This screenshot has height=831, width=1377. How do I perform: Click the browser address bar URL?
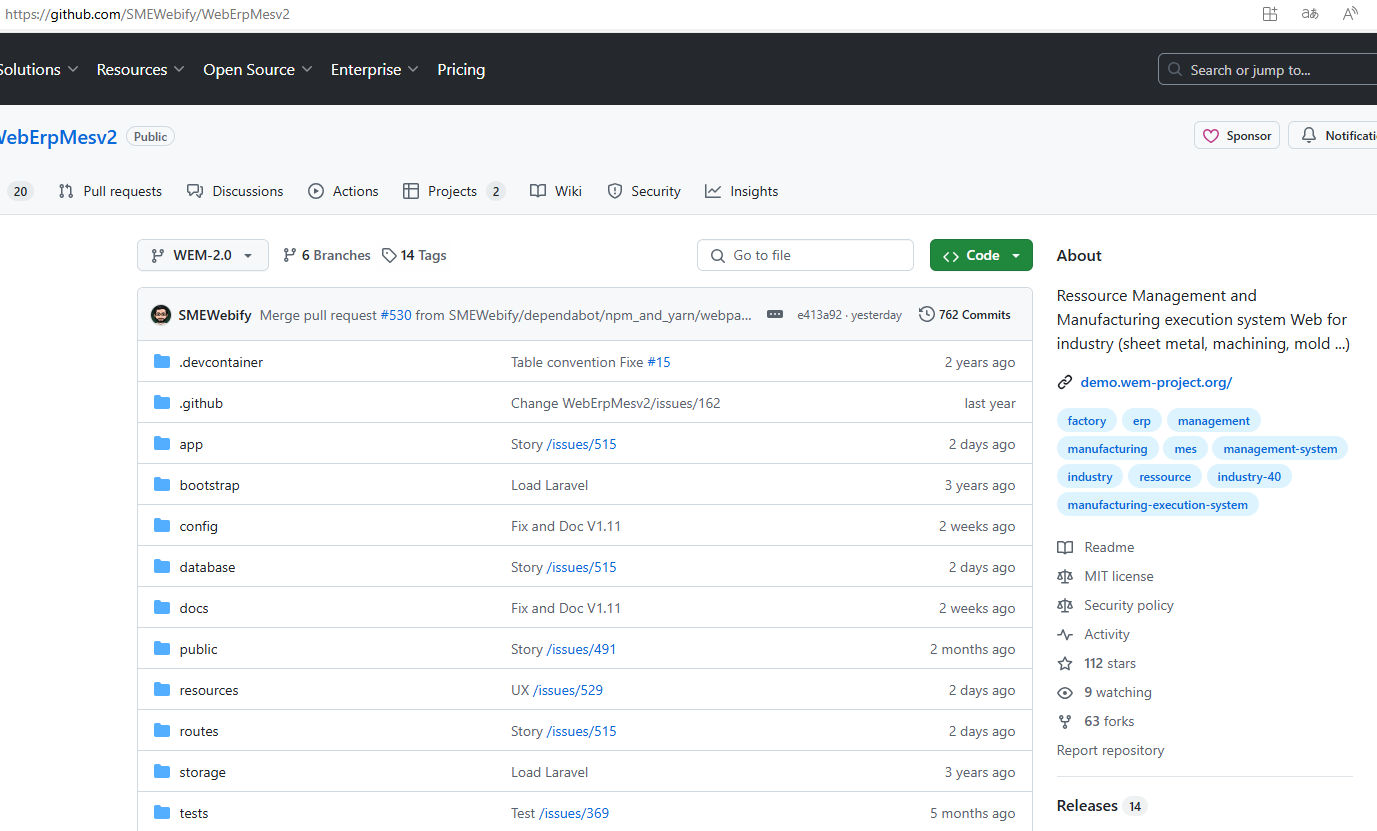tap(148, 14)
